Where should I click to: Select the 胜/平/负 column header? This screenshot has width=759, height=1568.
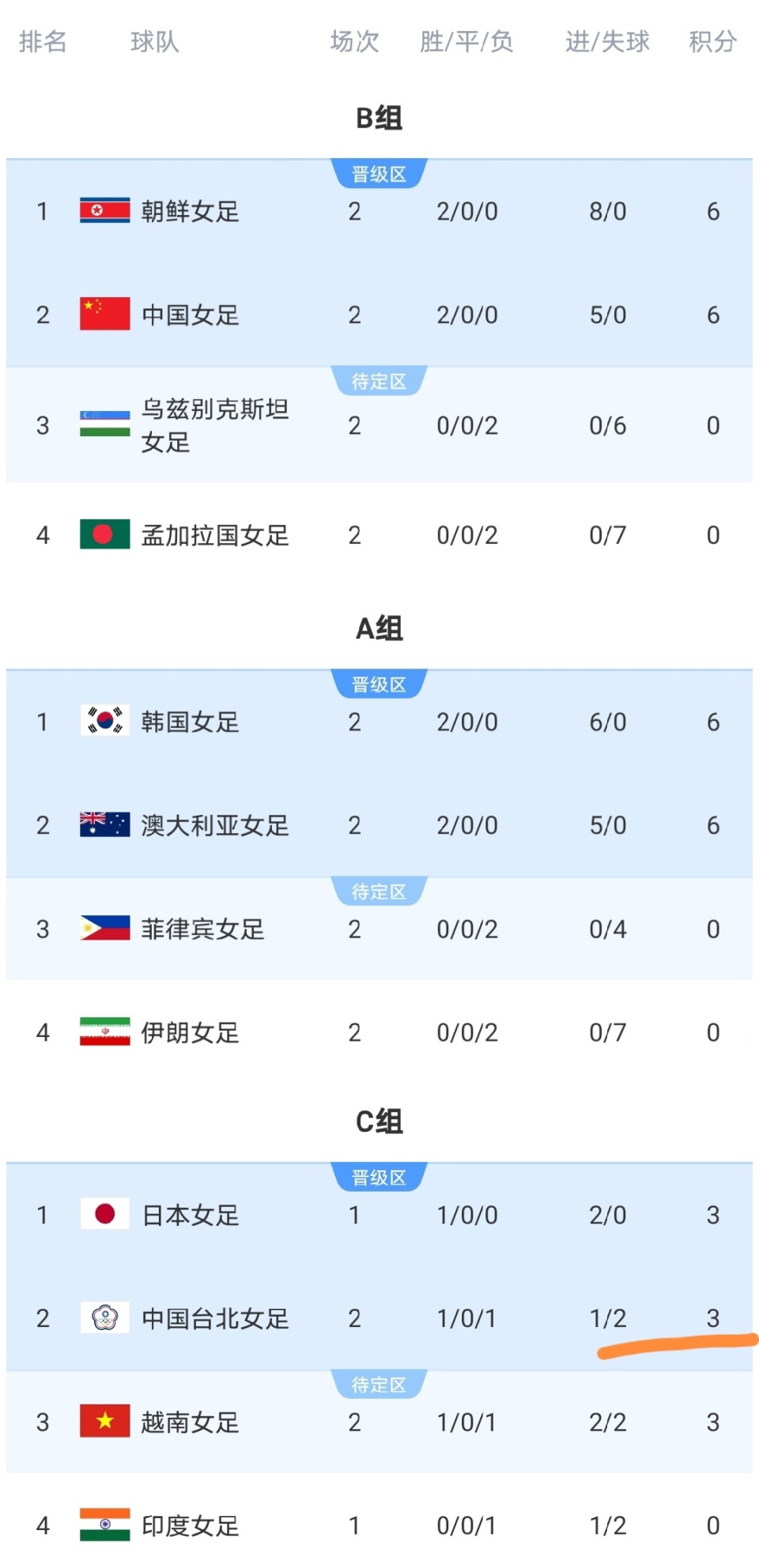coord(466,41)
